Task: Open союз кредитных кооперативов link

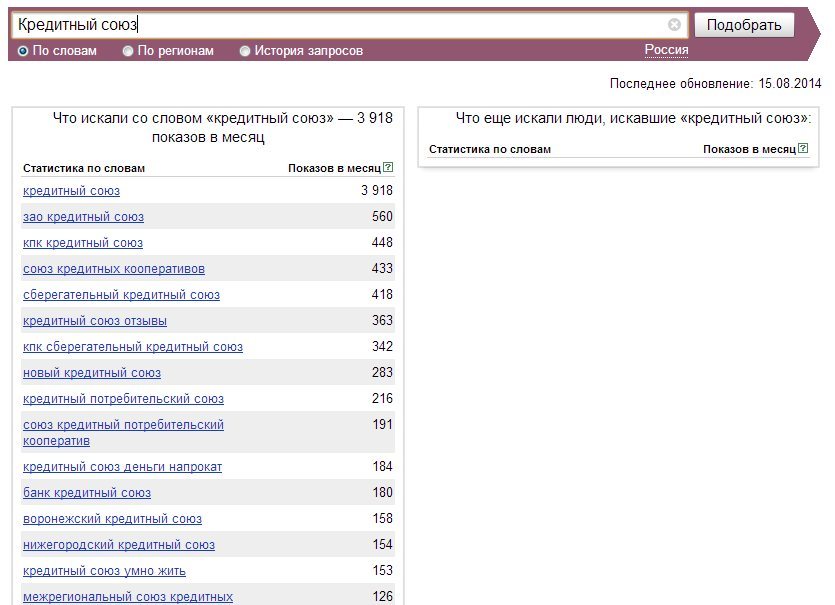Action: tap(114, 269)
